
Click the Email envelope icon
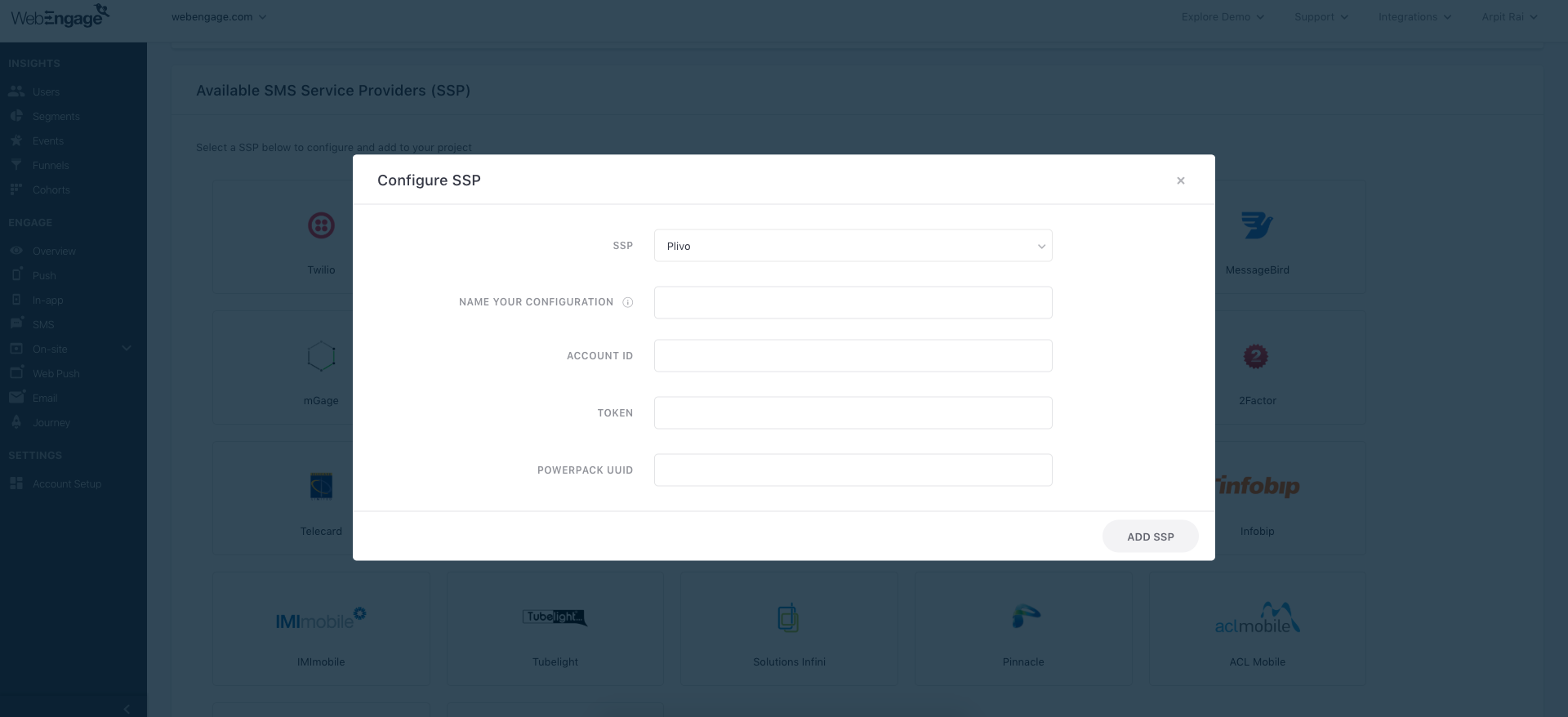click(x=16, y=397)
